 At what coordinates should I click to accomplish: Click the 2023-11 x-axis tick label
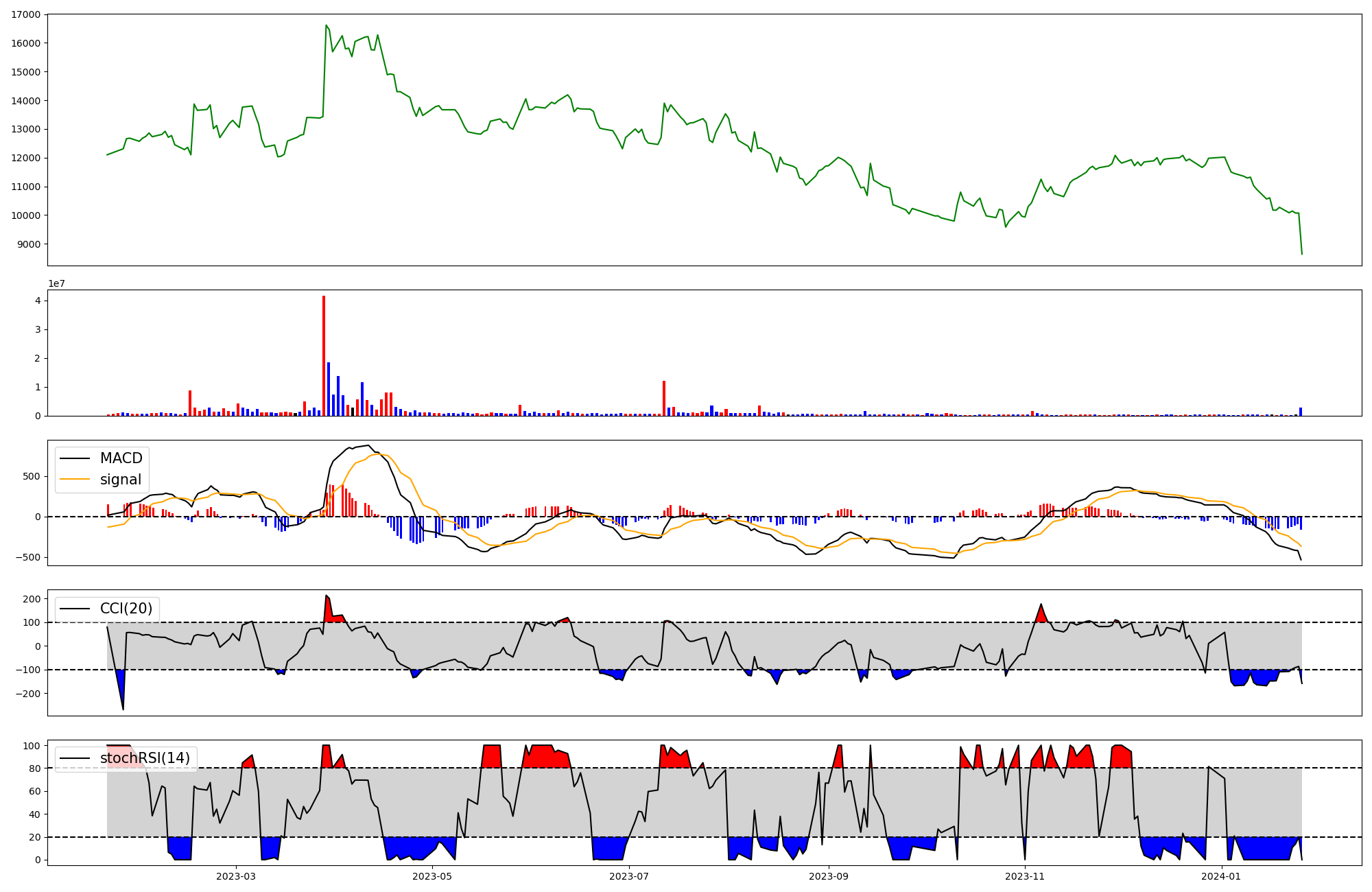click(1025, 876)
